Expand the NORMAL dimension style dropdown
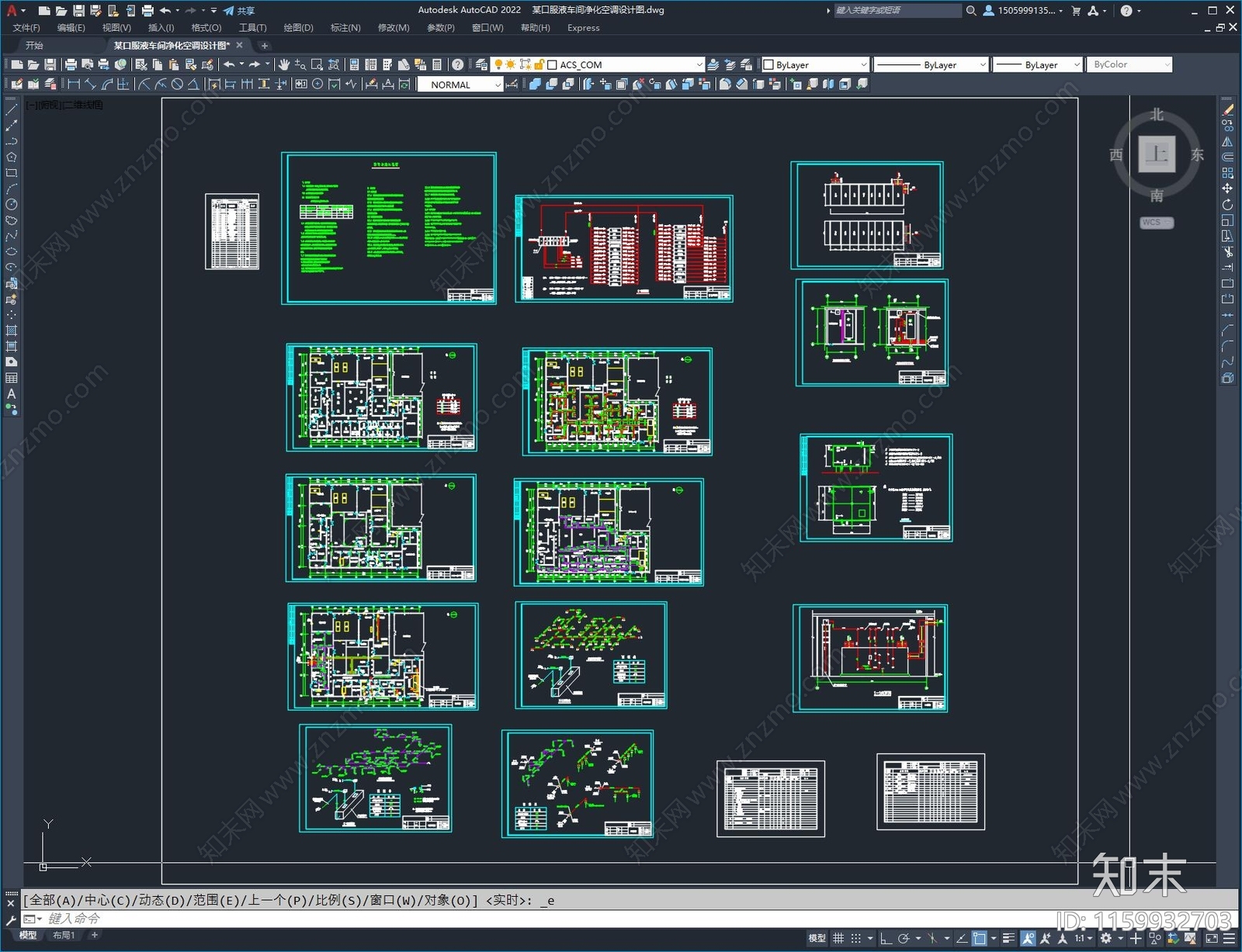This screenshot has width=1242, height=952. point(497,85)
